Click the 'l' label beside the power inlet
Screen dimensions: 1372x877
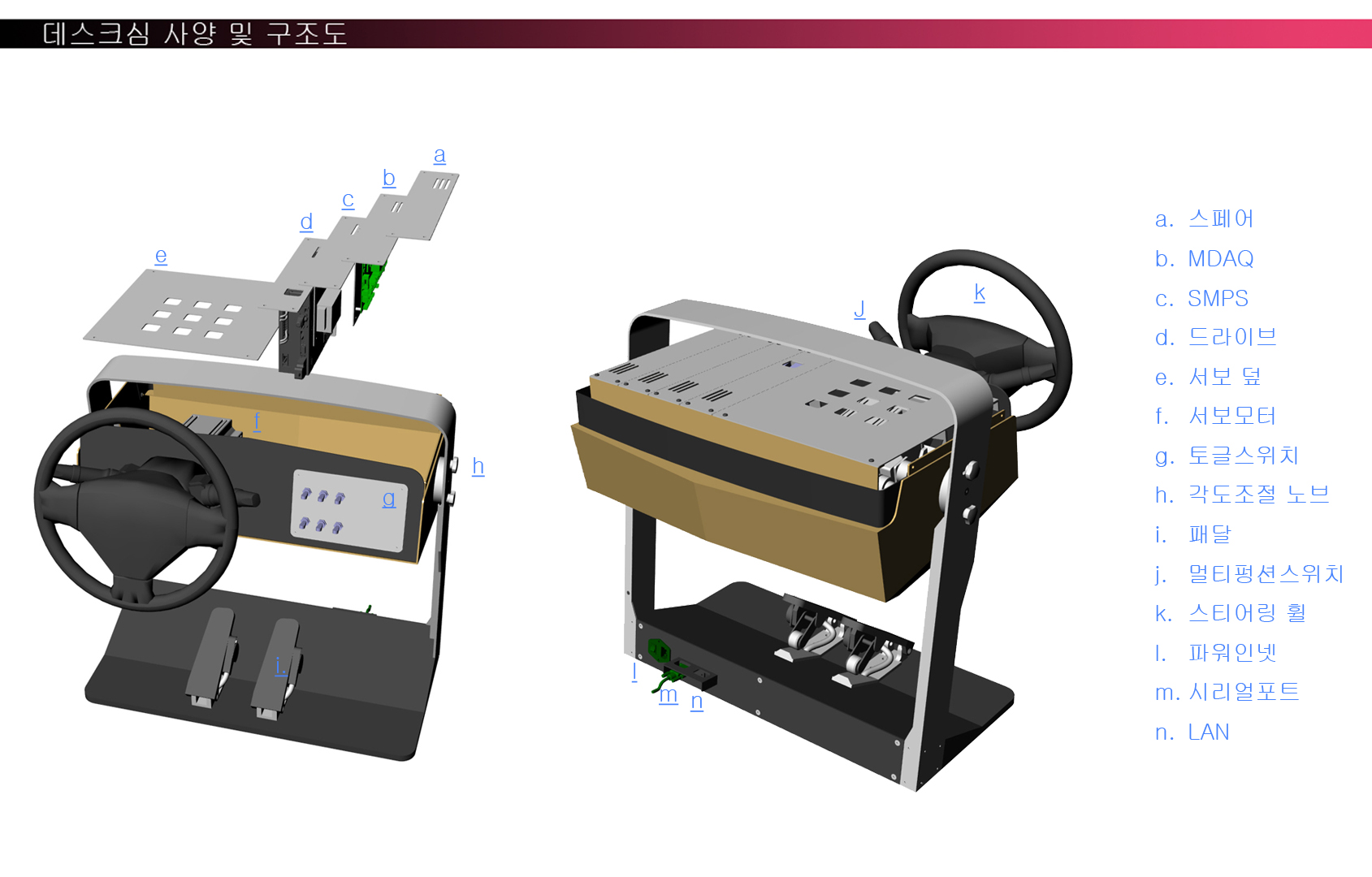(634, 672)
